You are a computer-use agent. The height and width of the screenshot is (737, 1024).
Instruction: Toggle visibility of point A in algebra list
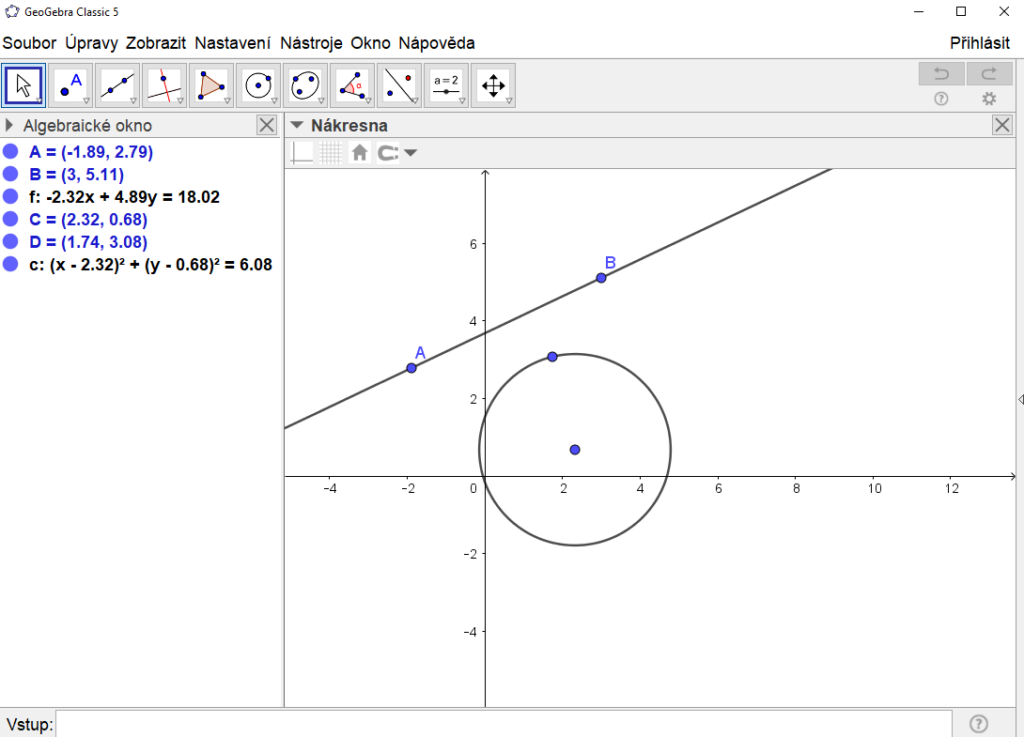(x=11, y=152)
